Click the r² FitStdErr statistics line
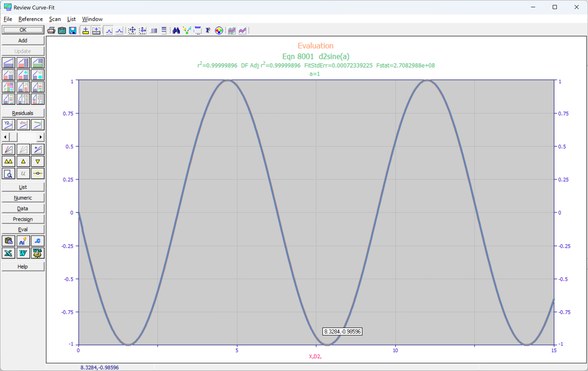The width and height of the screenshot is (588, 371). pyautogui.click(x=316, y=65)
